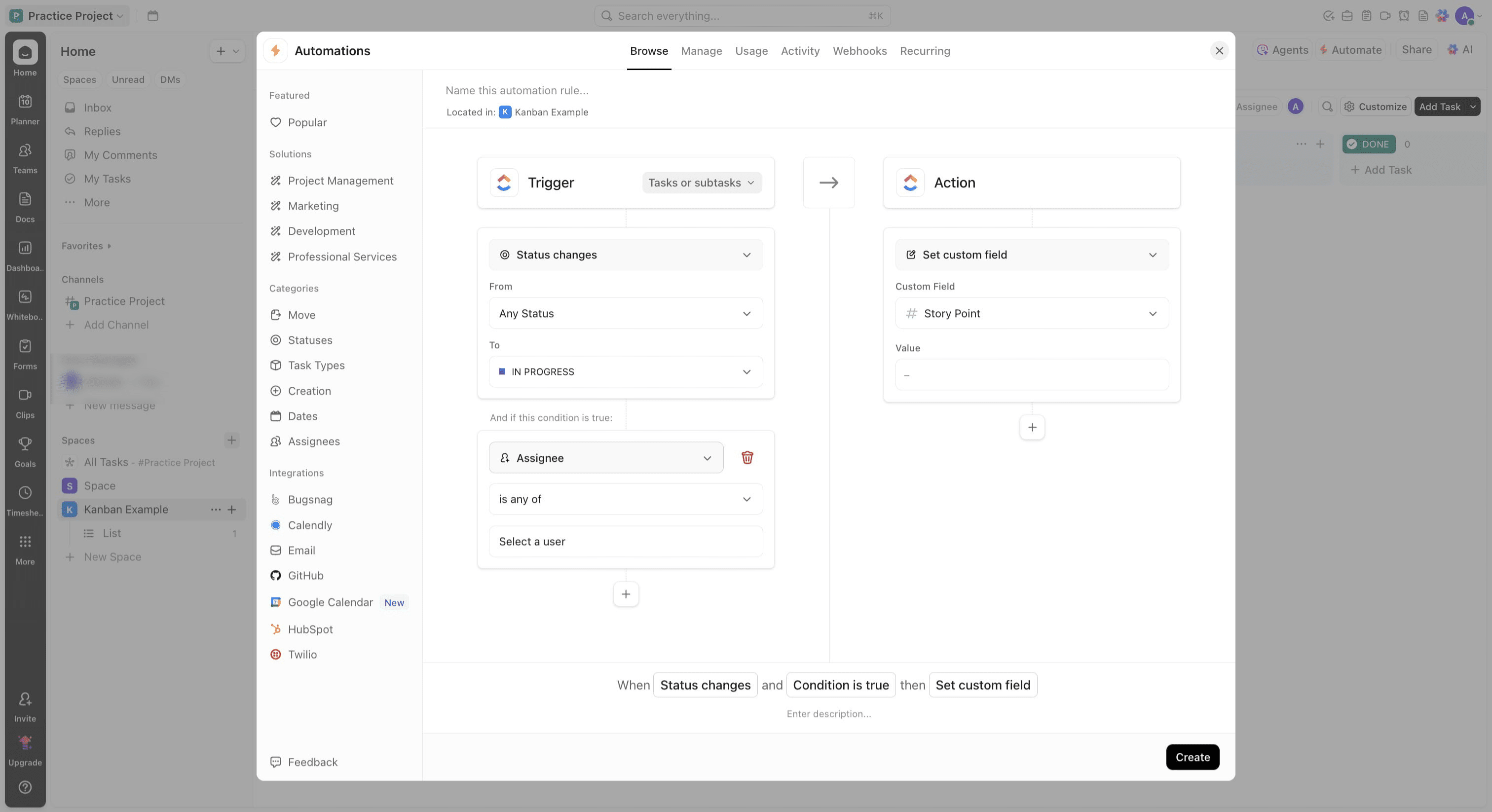Viewport: 1492px width, 812px height.
Task: Select the Browse tab
Action: [x=649, y=51]
